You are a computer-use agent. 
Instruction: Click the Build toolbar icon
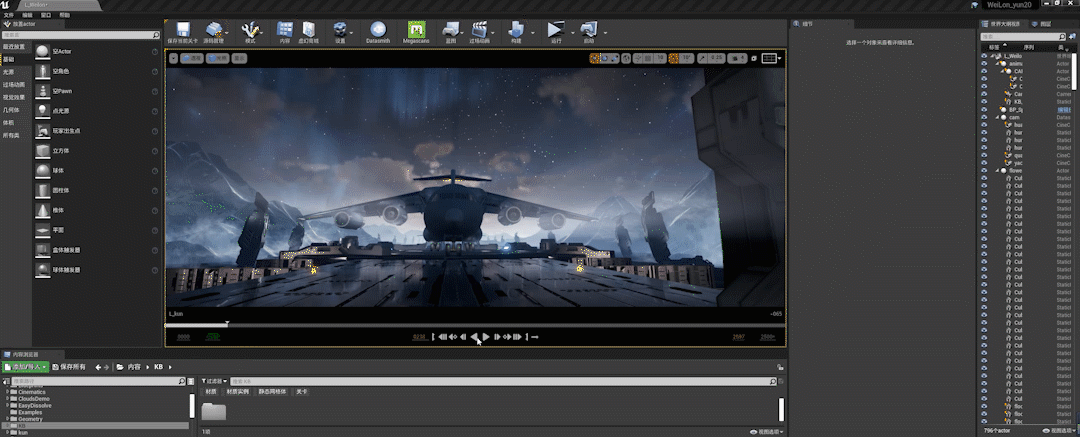(x=516, y=30)
